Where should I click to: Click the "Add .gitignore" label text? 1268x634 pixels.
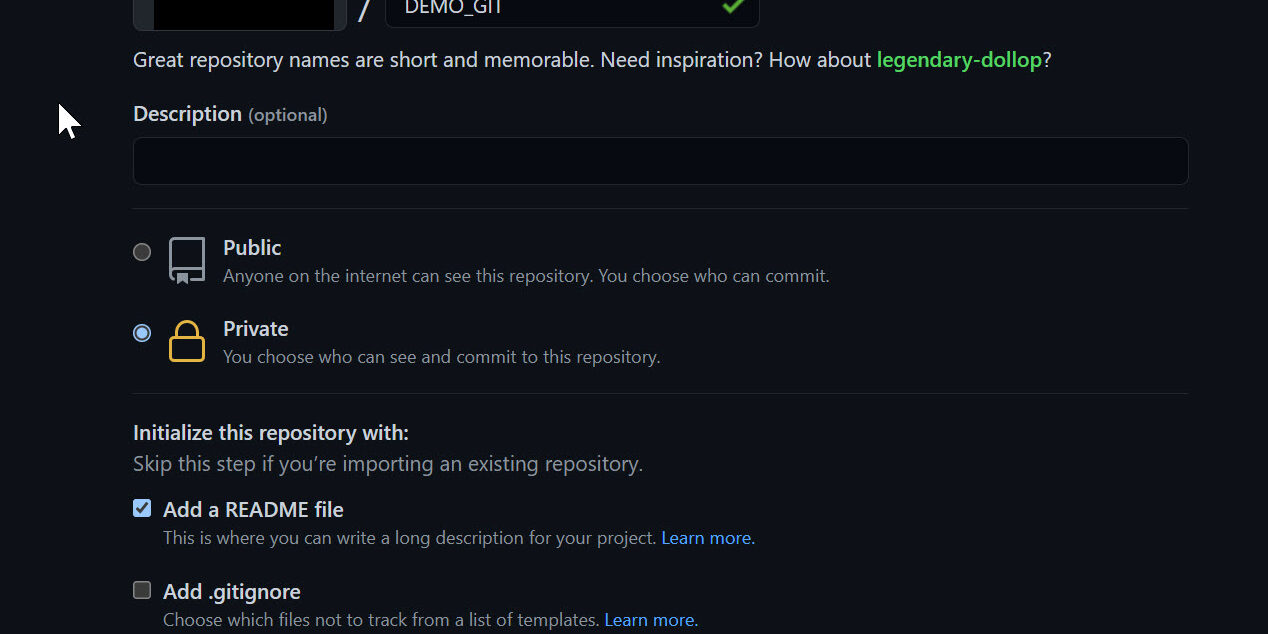tap(232, 592)
